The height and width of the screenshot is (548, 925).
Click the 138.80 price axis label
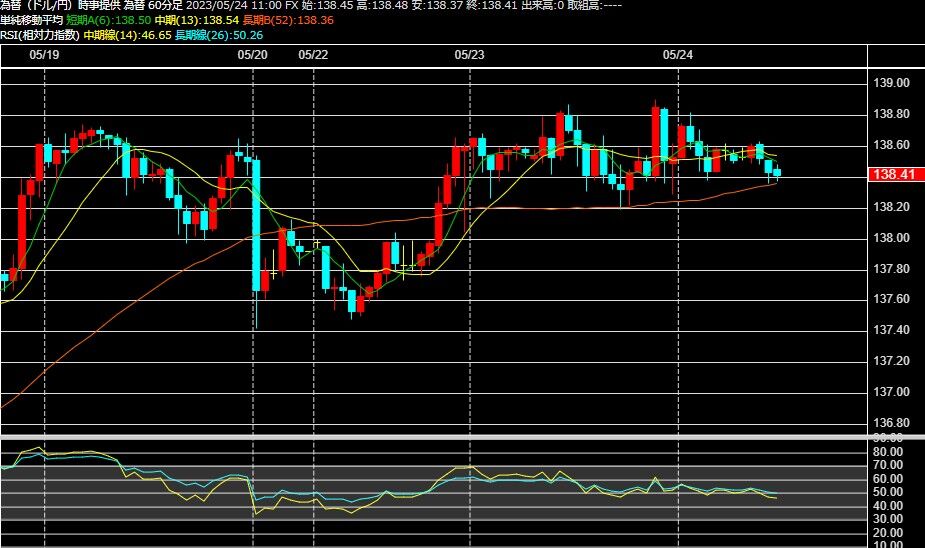click(891, 114)
